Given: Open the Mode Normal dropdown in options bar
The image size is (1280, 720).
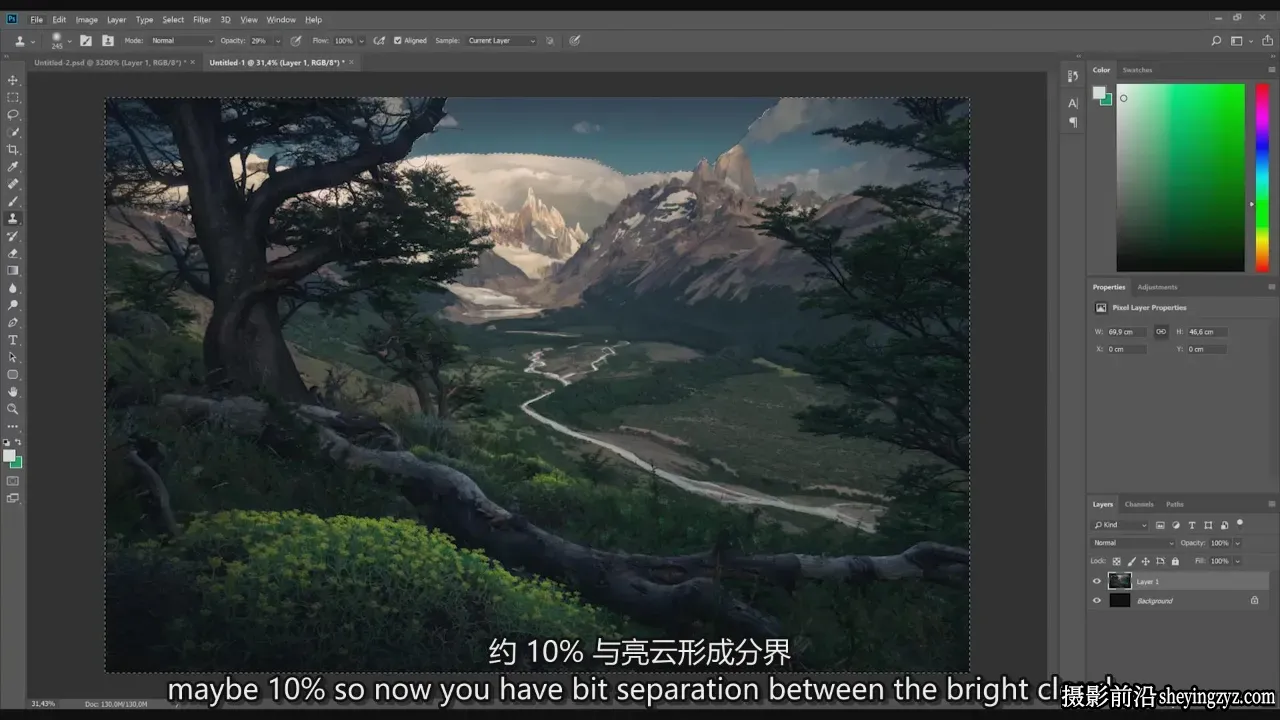Looking at the screenshot, I should pos(181,41).
